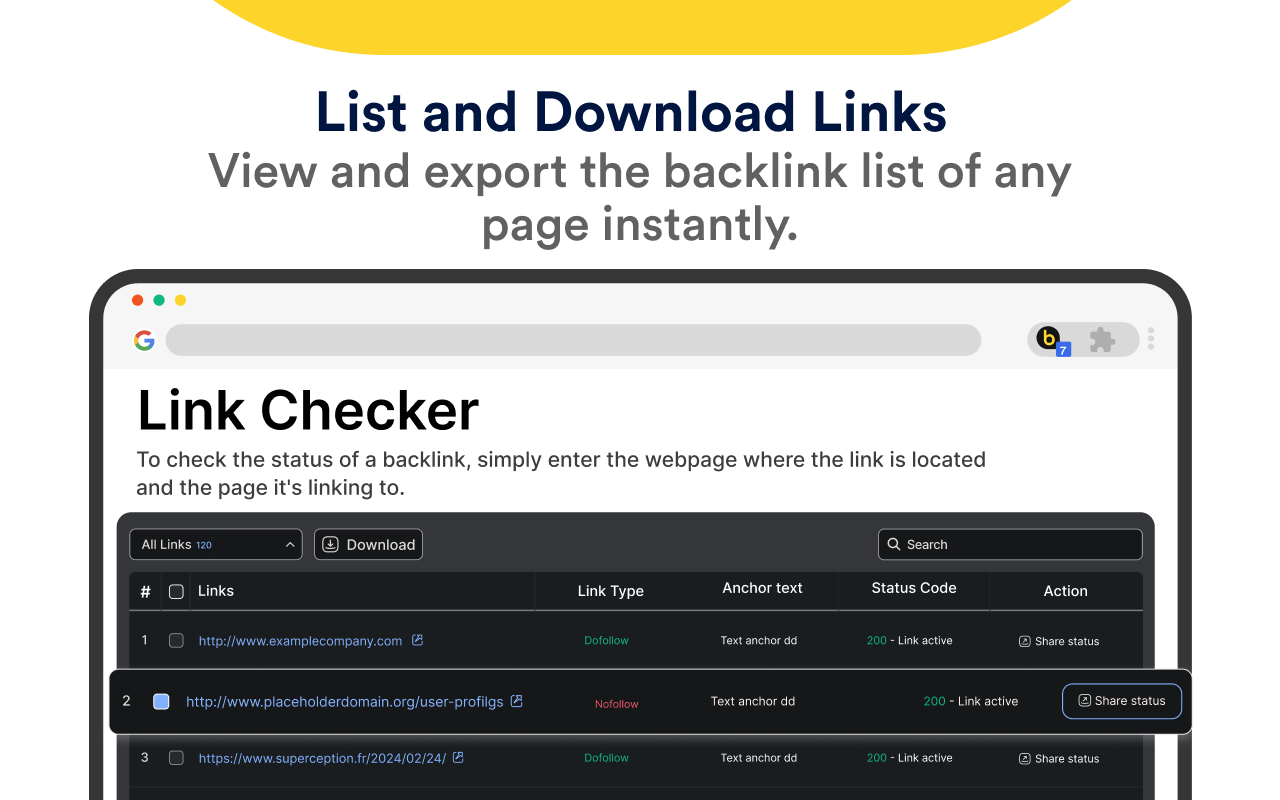1280x800 pixels.
Task: Click the Status Code column header
Action: click(914, 588)
